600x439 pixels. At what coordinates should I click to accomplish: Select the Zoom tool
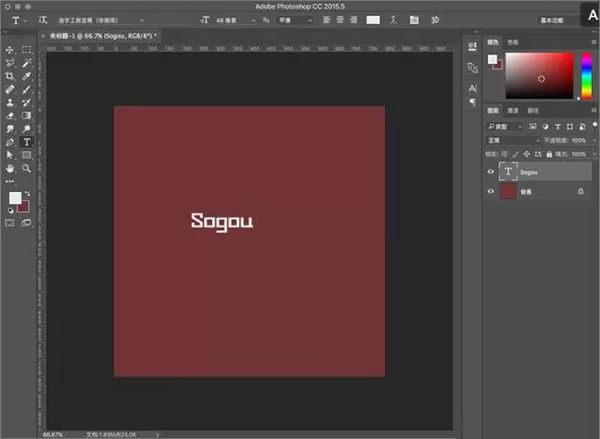26,168
